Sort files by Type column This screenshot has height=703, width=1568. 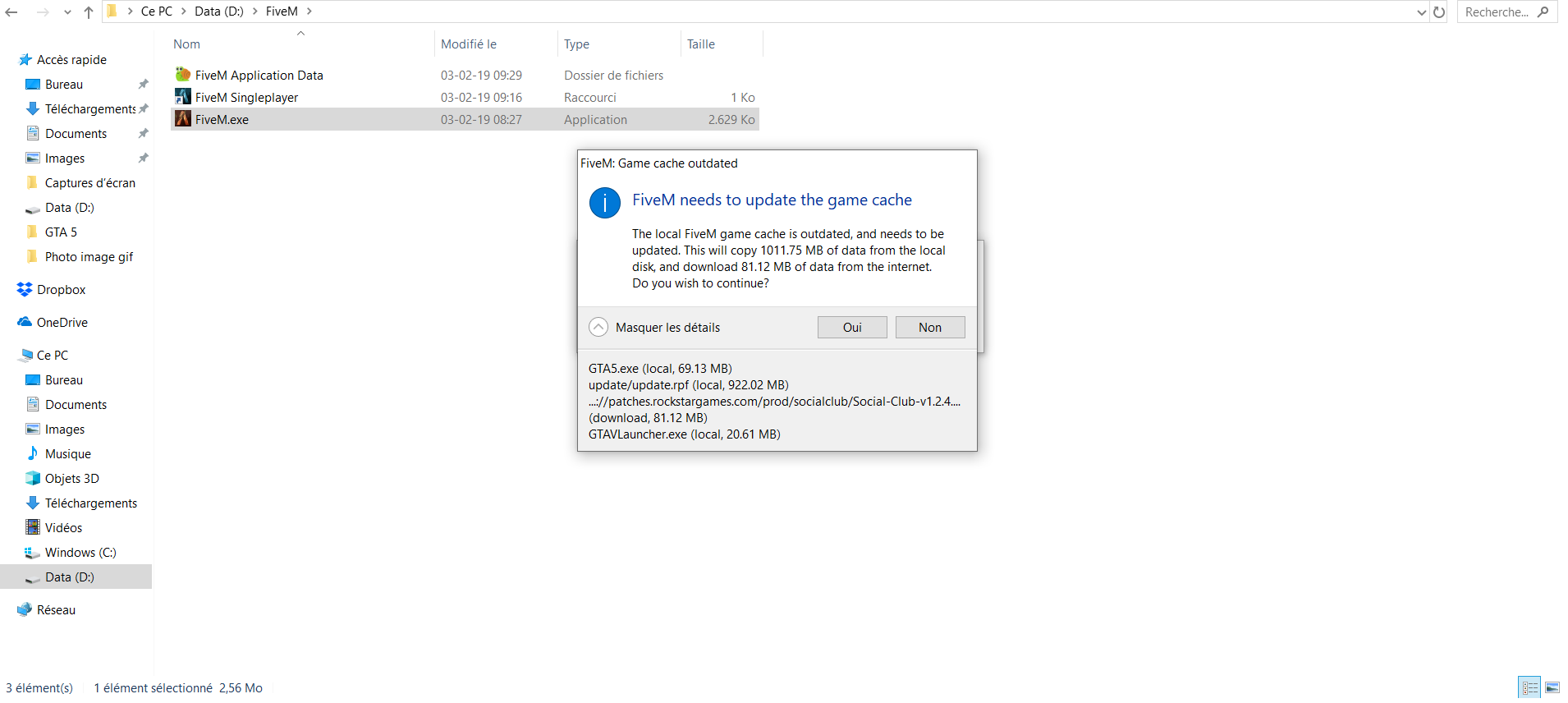(x=577, y=44)
